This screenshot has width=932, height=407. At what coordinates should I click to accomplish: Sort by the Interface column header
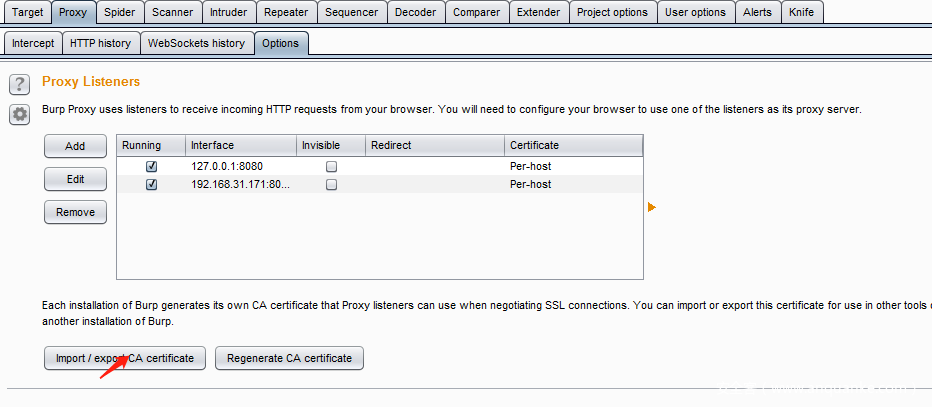click(x=240, y=146)
